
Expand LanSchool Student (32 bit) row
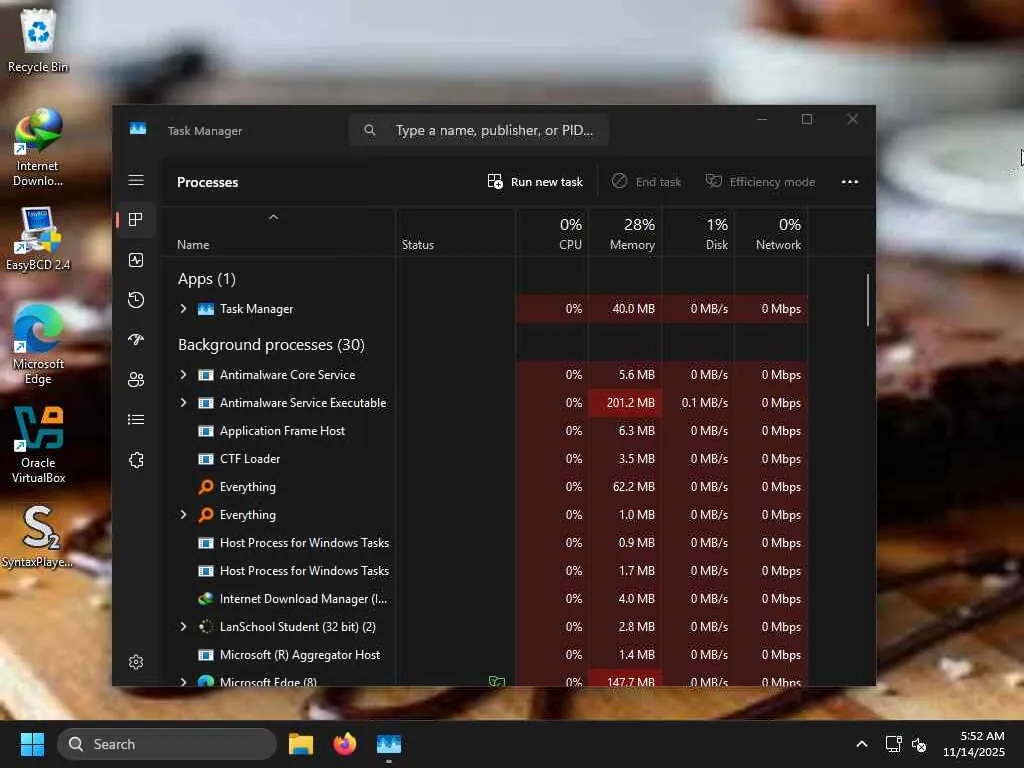tap(184, 627)
